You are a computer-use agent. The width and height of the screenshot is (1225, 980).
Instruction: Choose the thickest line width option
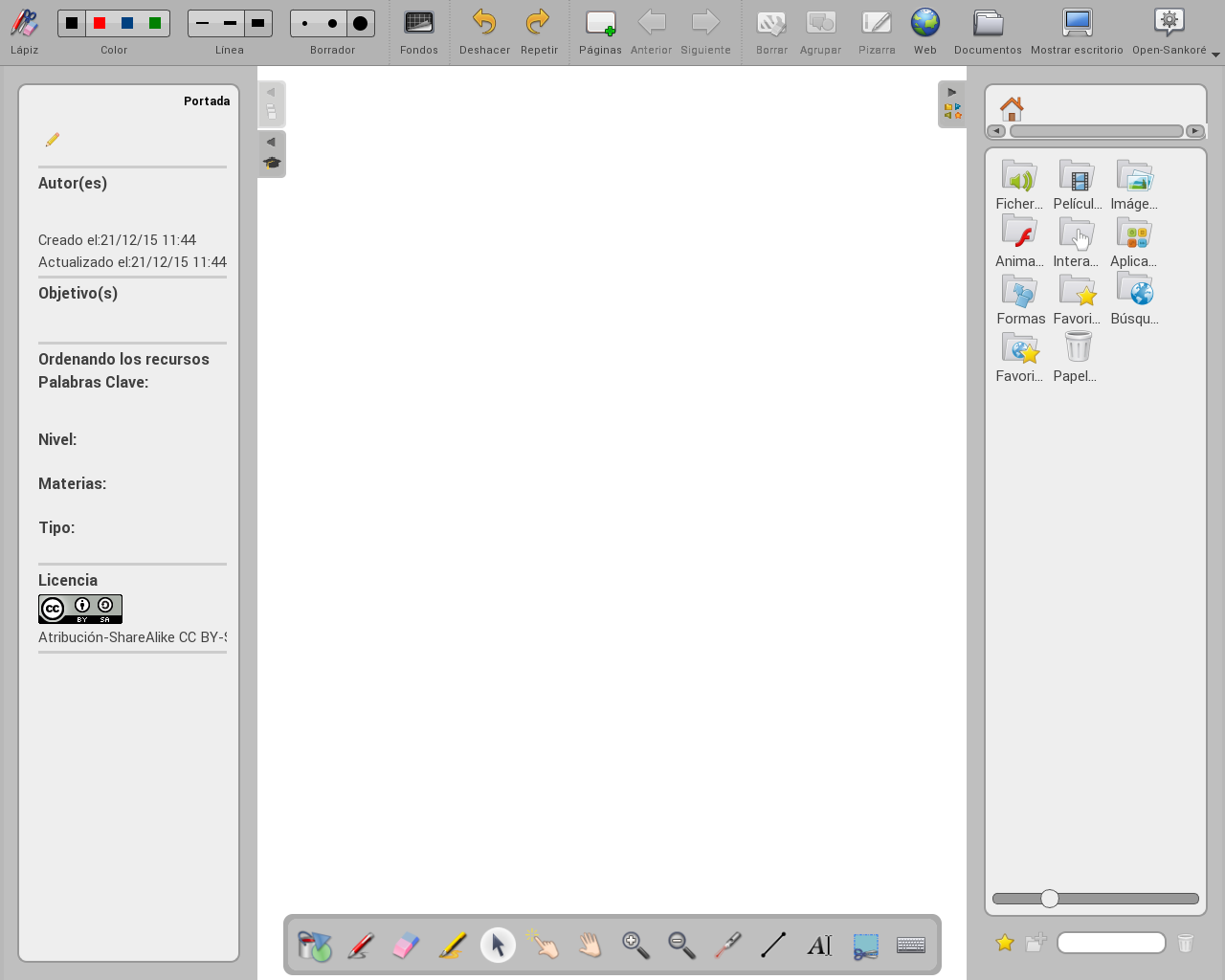pos(257,23)
